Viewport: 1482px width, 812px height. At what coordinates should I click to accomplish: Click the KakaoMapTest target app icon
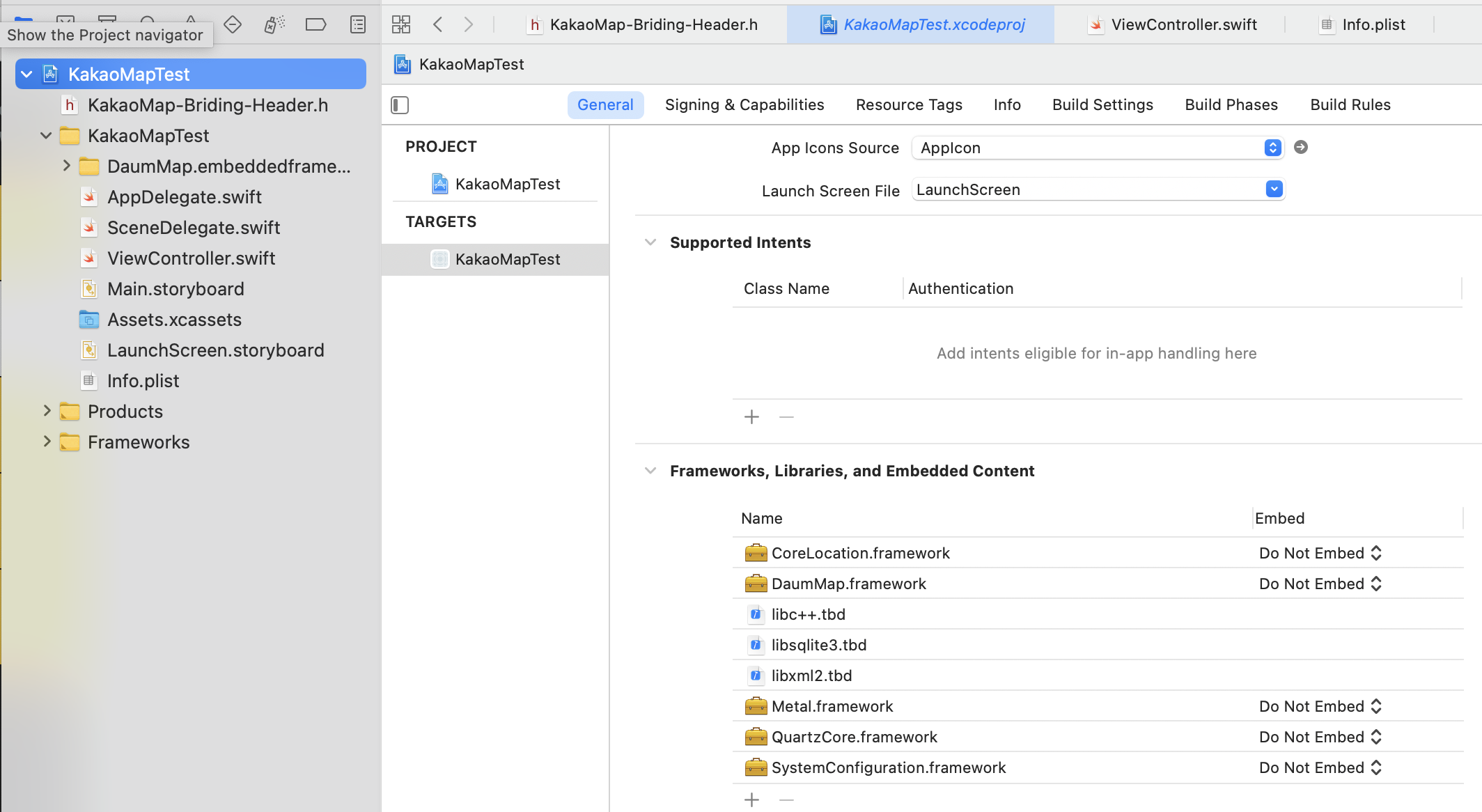[440, 259]
